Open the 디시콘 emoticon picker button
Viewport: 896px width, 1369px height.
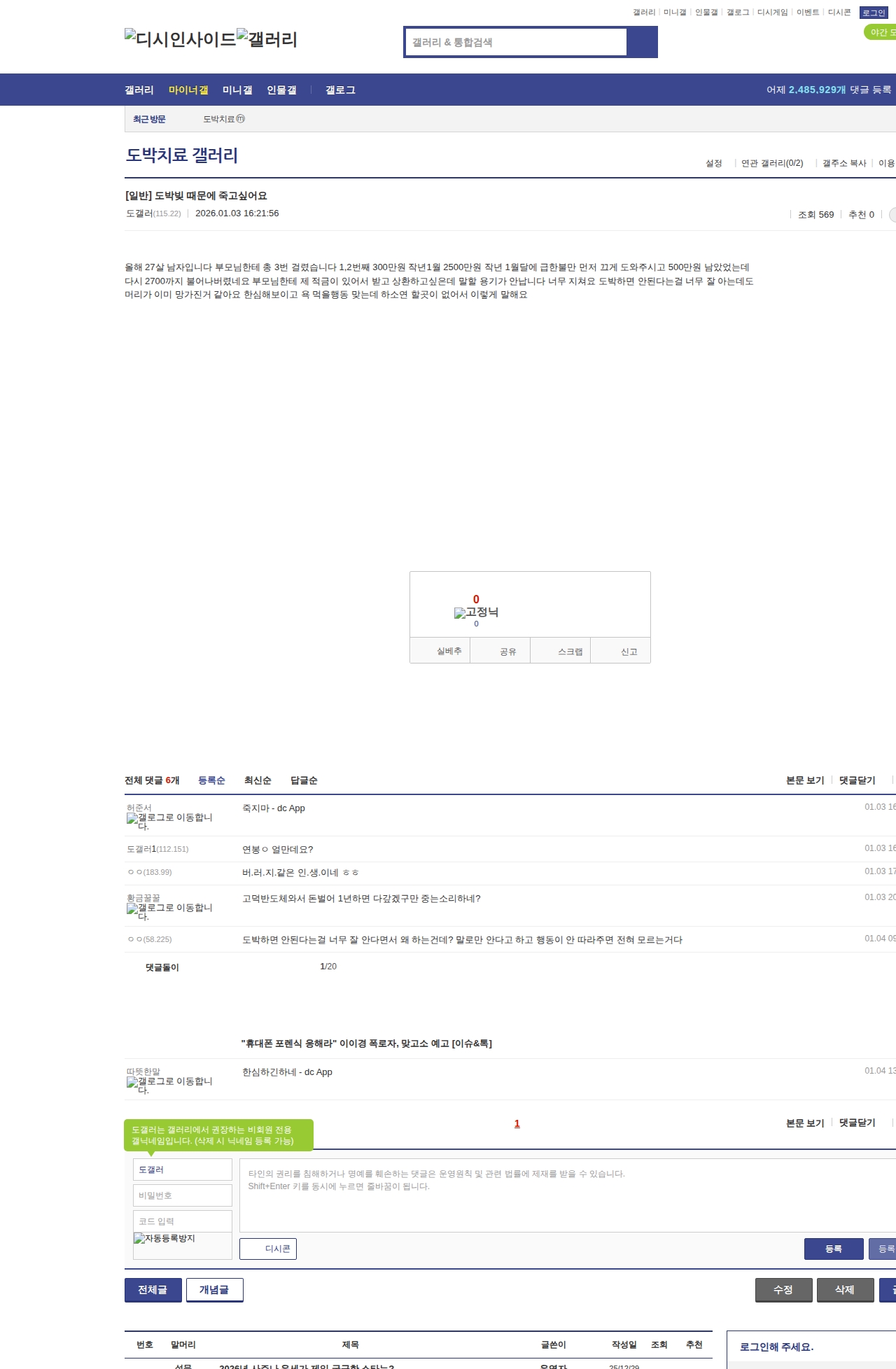coord(268,1249)
